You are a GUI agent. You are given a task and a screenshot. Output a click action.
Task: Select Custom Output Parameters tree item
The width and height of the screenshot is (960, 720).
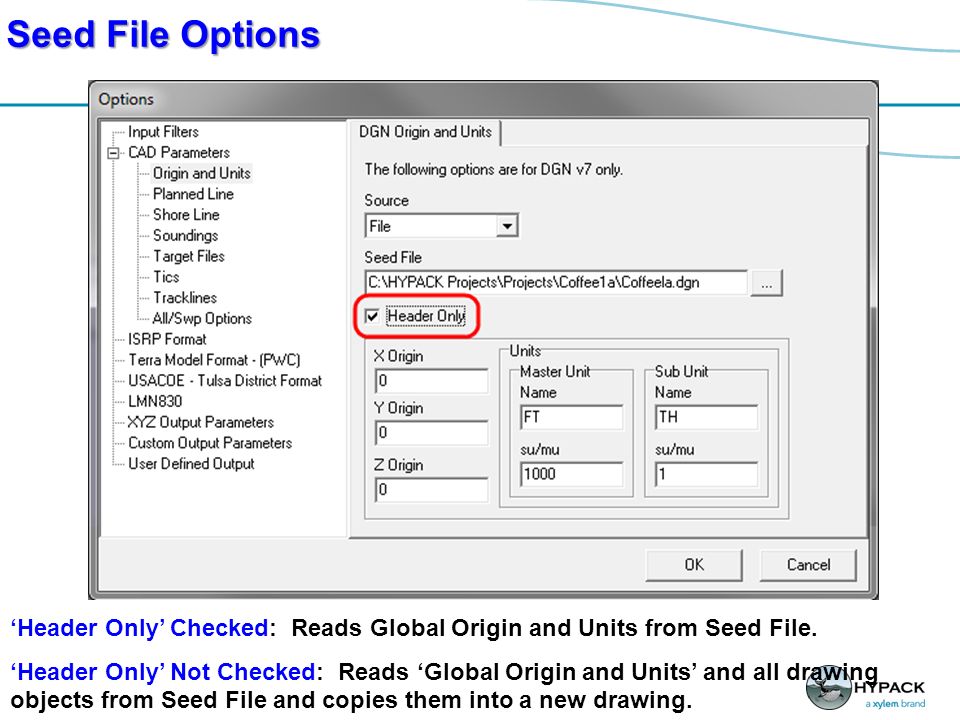[x=210, y=443]
